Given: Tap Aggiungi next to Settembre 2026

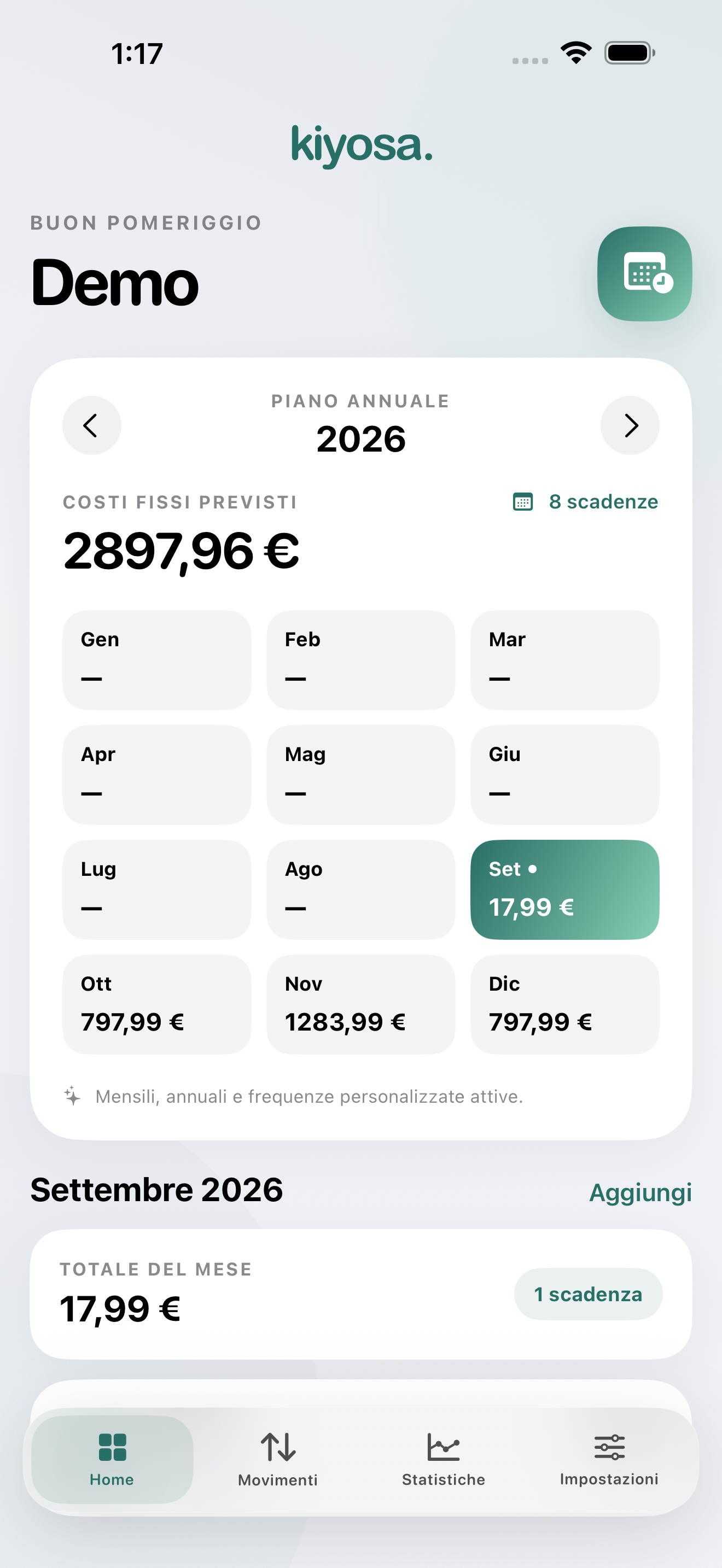Looking at the screenshot, I should 641,1192.
